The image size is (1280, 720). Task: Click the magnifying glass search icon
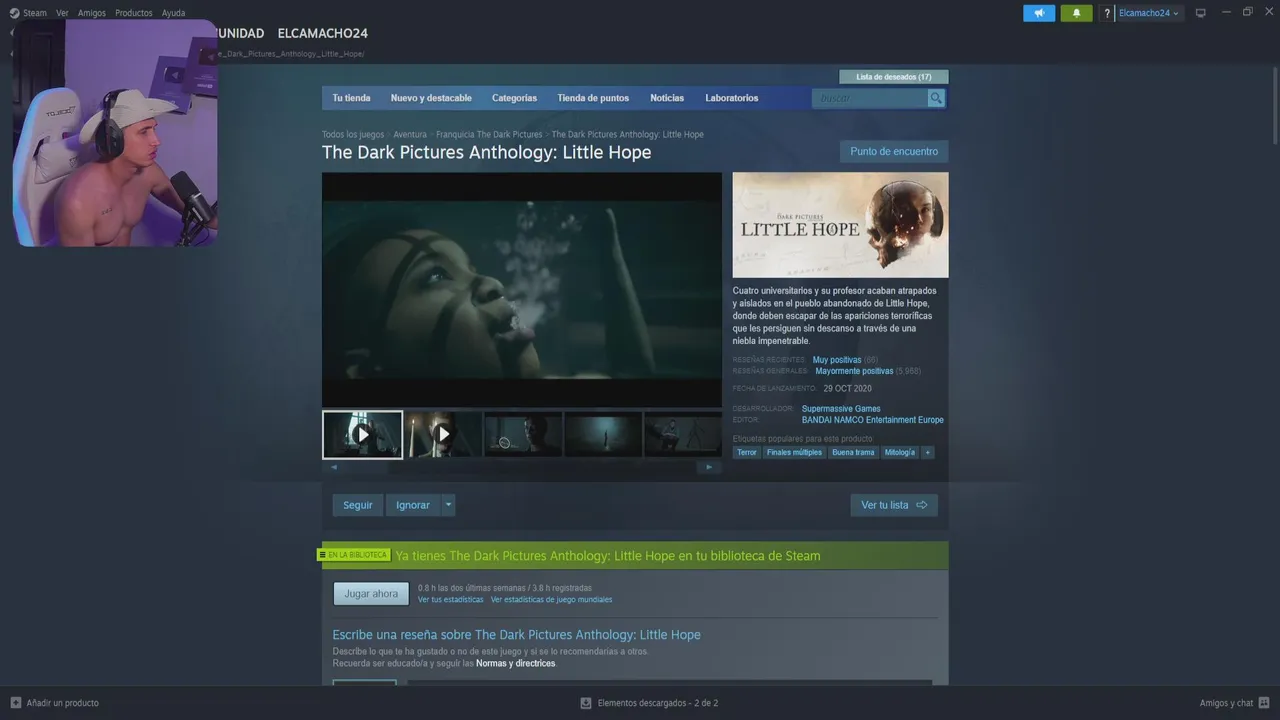pos(936,98)
